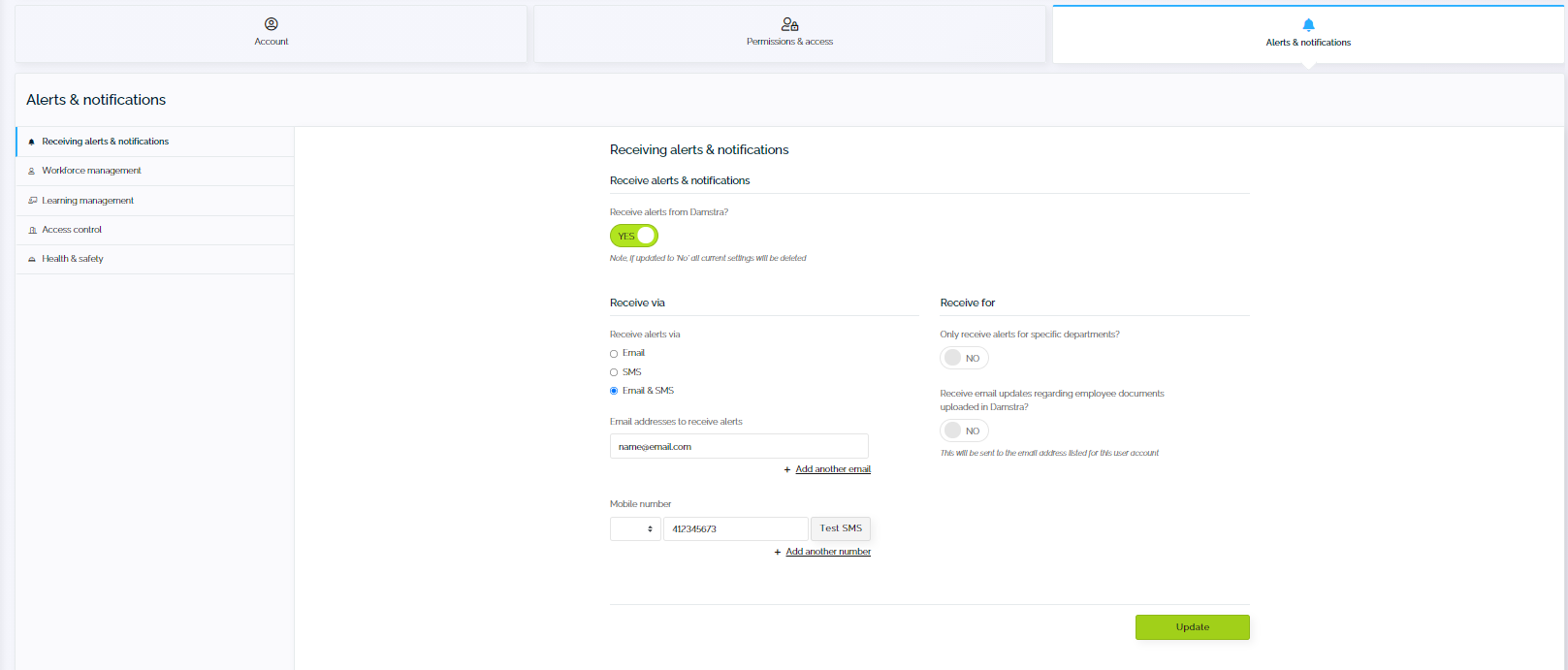Open Access control sidebar item
This screenshot has width=1568, height=670.
click(x=155, y=230)
